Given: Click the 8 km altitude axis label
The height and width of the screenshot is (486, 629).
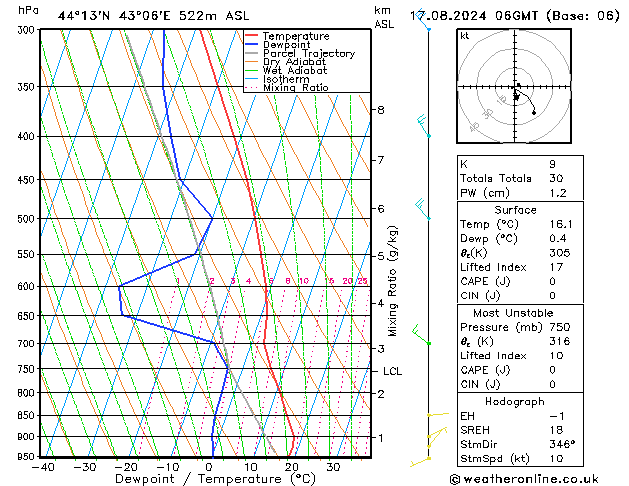Looking at the screenshot, I should [x=381, y=110].
